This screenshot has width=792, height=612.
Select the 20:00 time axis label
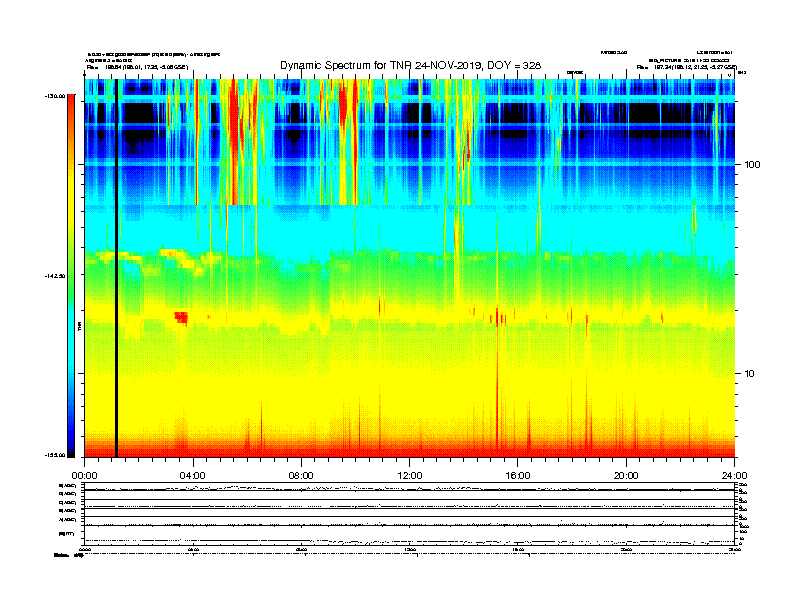pos(626,476)
